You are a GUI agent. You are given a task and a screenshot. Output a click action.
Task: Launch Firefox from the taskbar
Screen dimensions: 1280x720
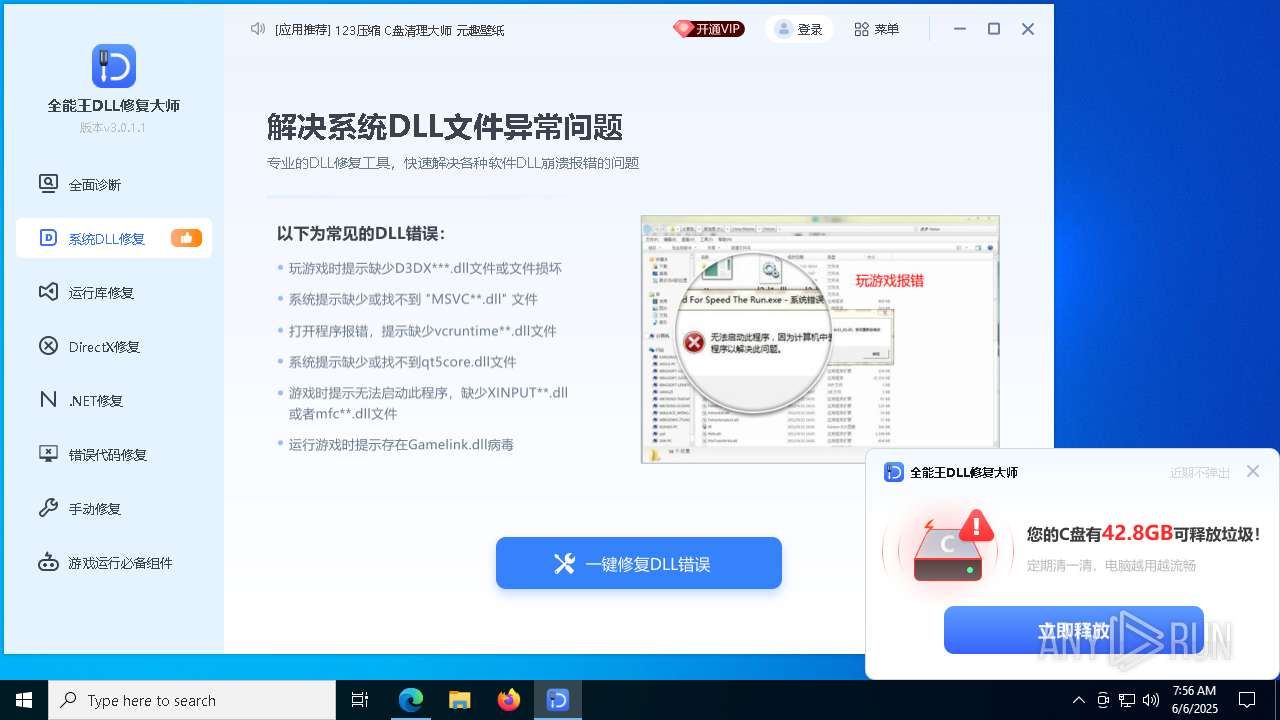pos(508,700)
